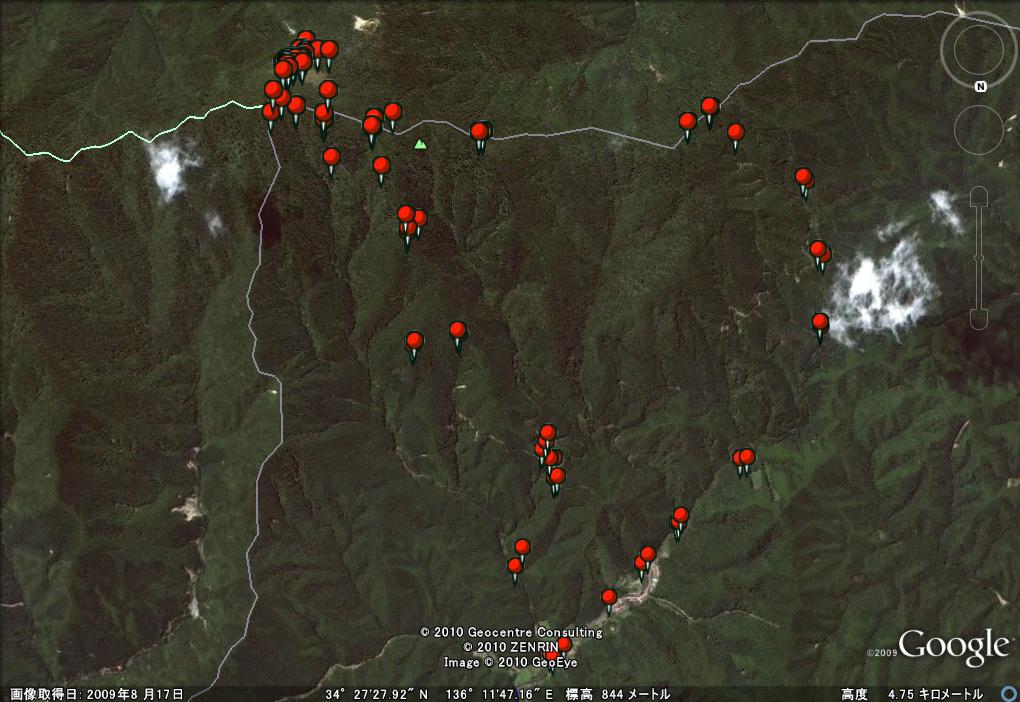1020x702 pixels.
Task: Open the red pin left of large white cloud
Action: 820,322
